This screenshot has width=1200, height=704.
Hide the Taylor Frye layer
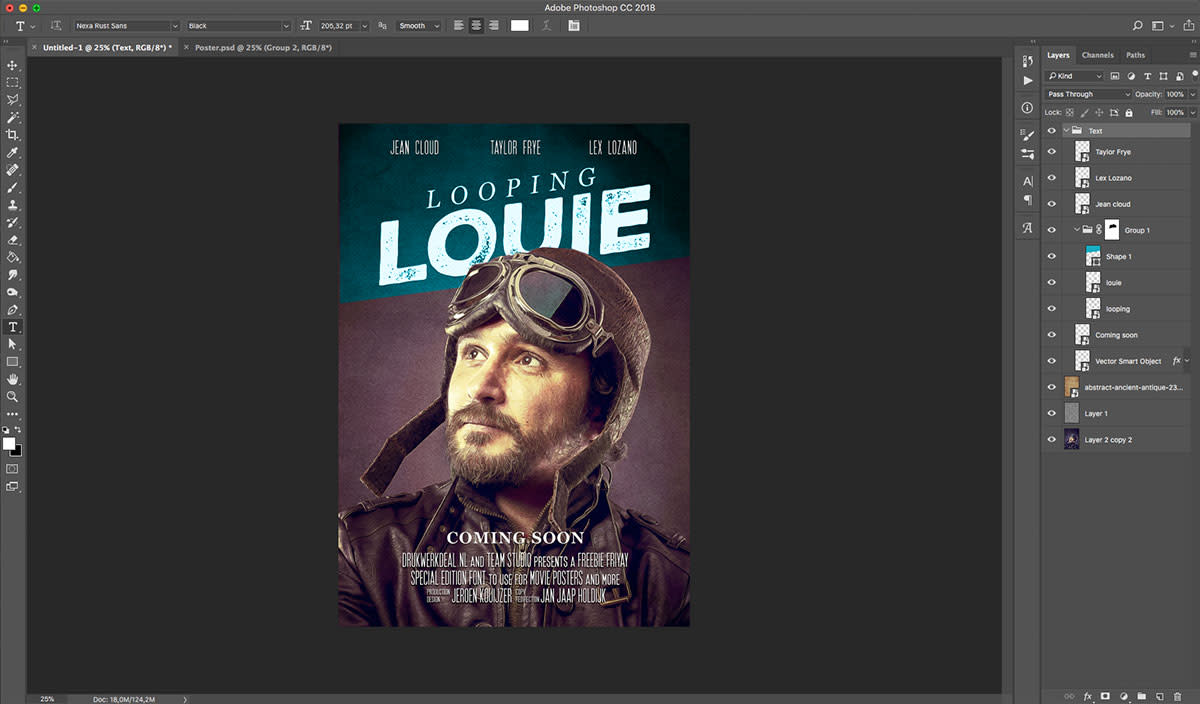click(x=1051, y=152)
